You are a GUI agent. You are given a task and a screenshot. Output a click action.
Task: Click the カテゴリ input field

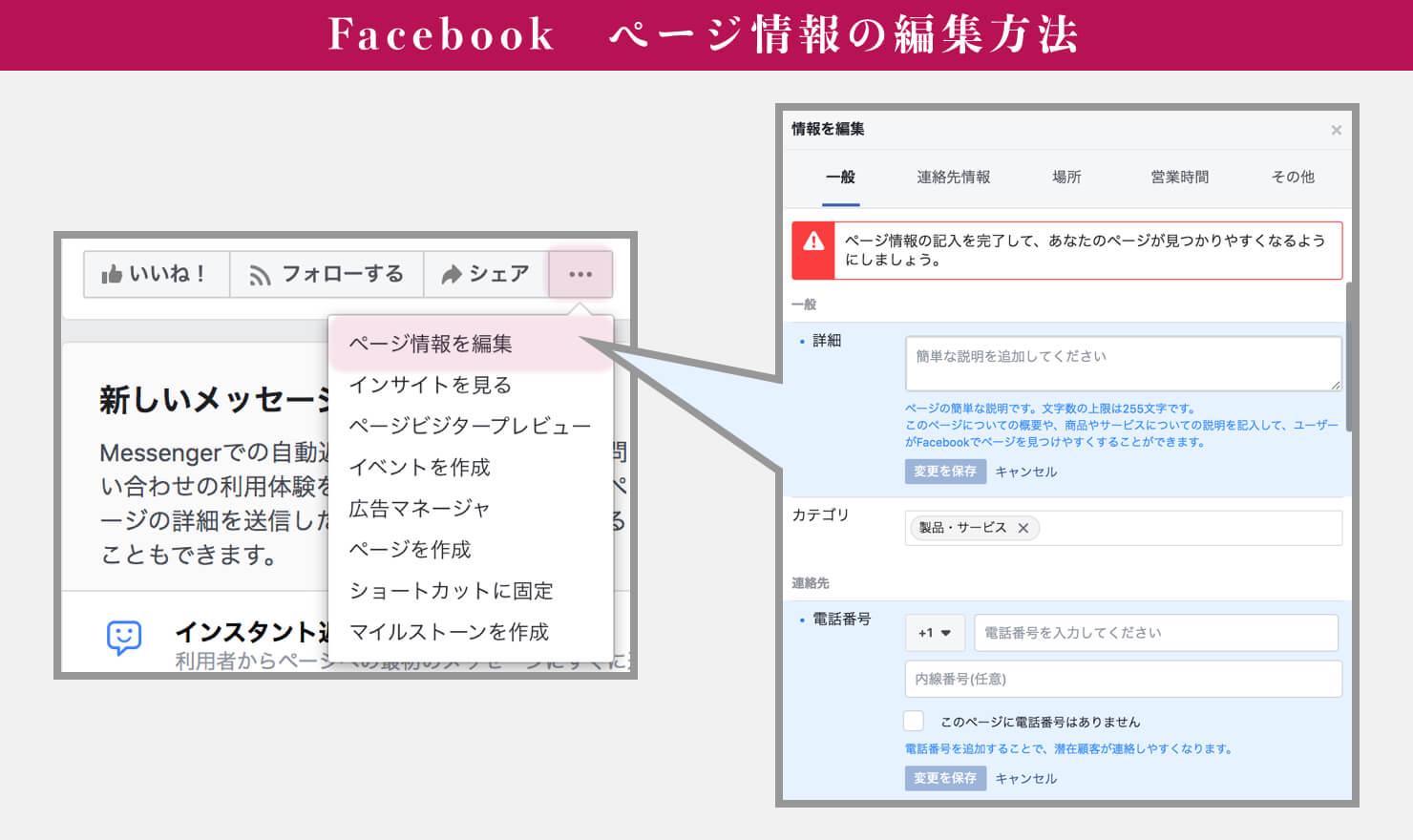coord(1123,528)
